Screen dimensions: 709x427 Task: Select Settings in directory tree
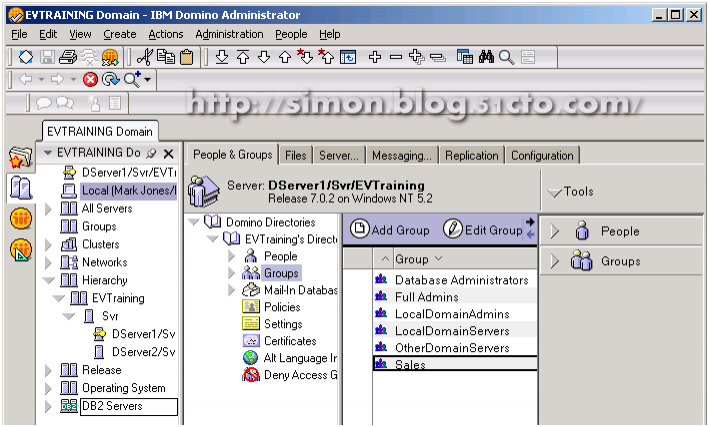pos(283,324)
